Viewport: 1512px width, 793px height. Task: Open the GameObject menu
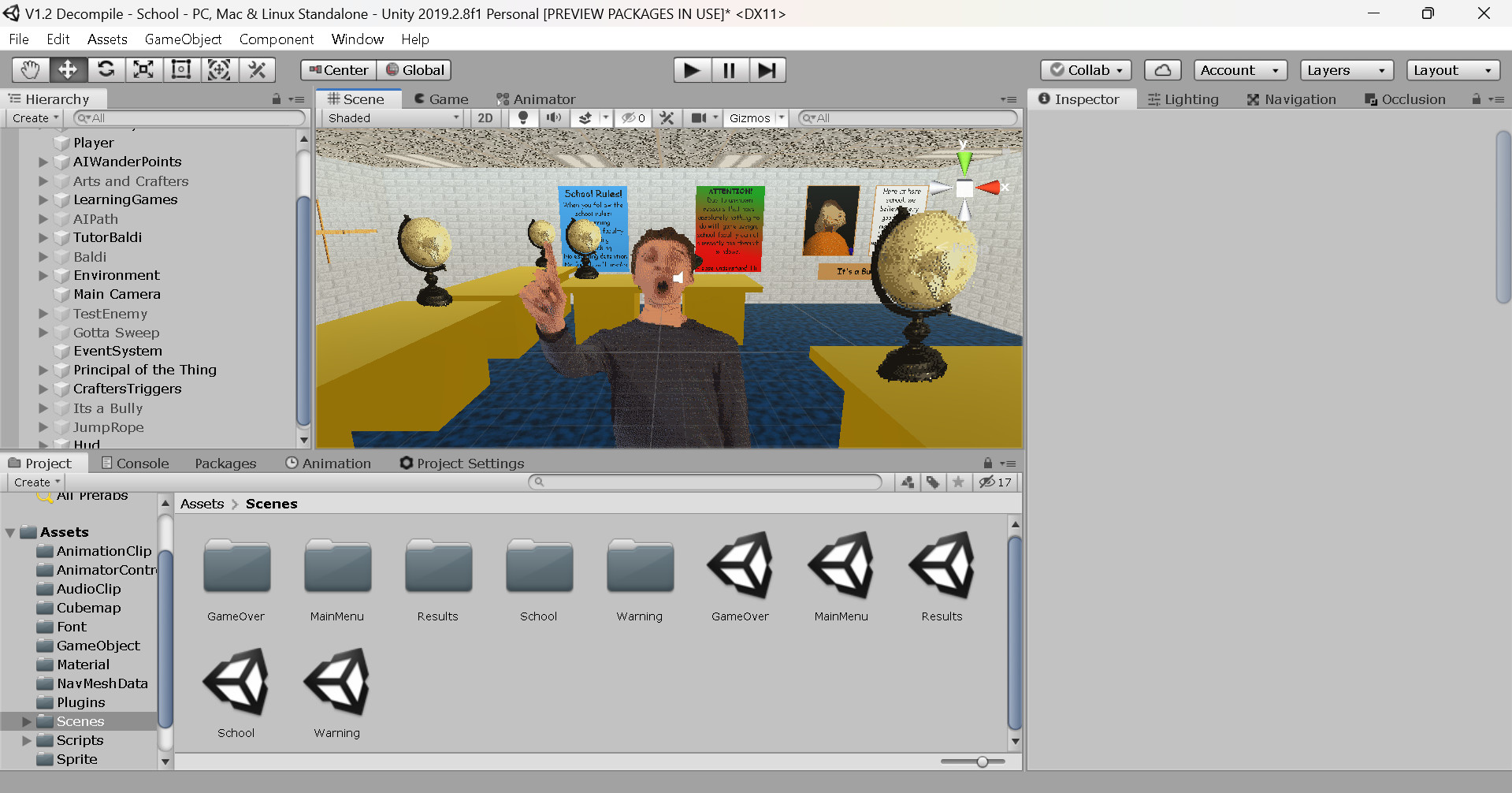183,39
